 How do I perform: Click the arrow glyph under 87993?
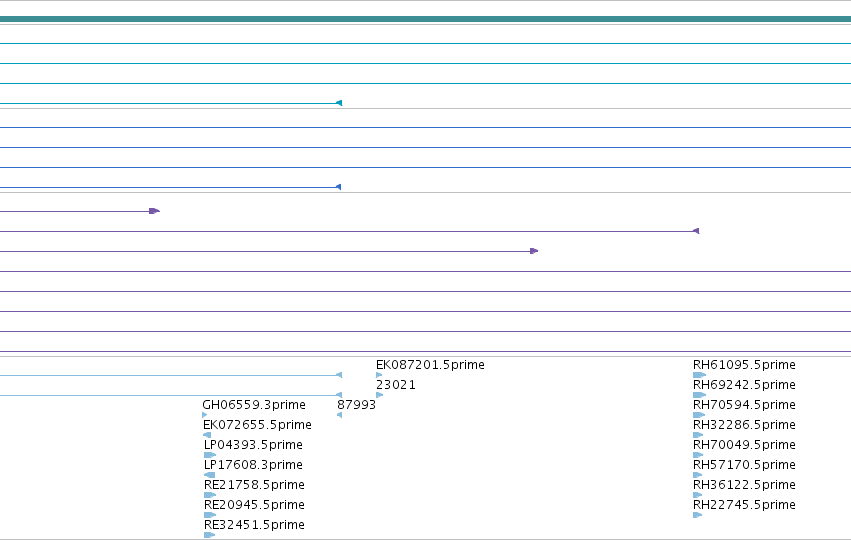[x=339, y=415]
